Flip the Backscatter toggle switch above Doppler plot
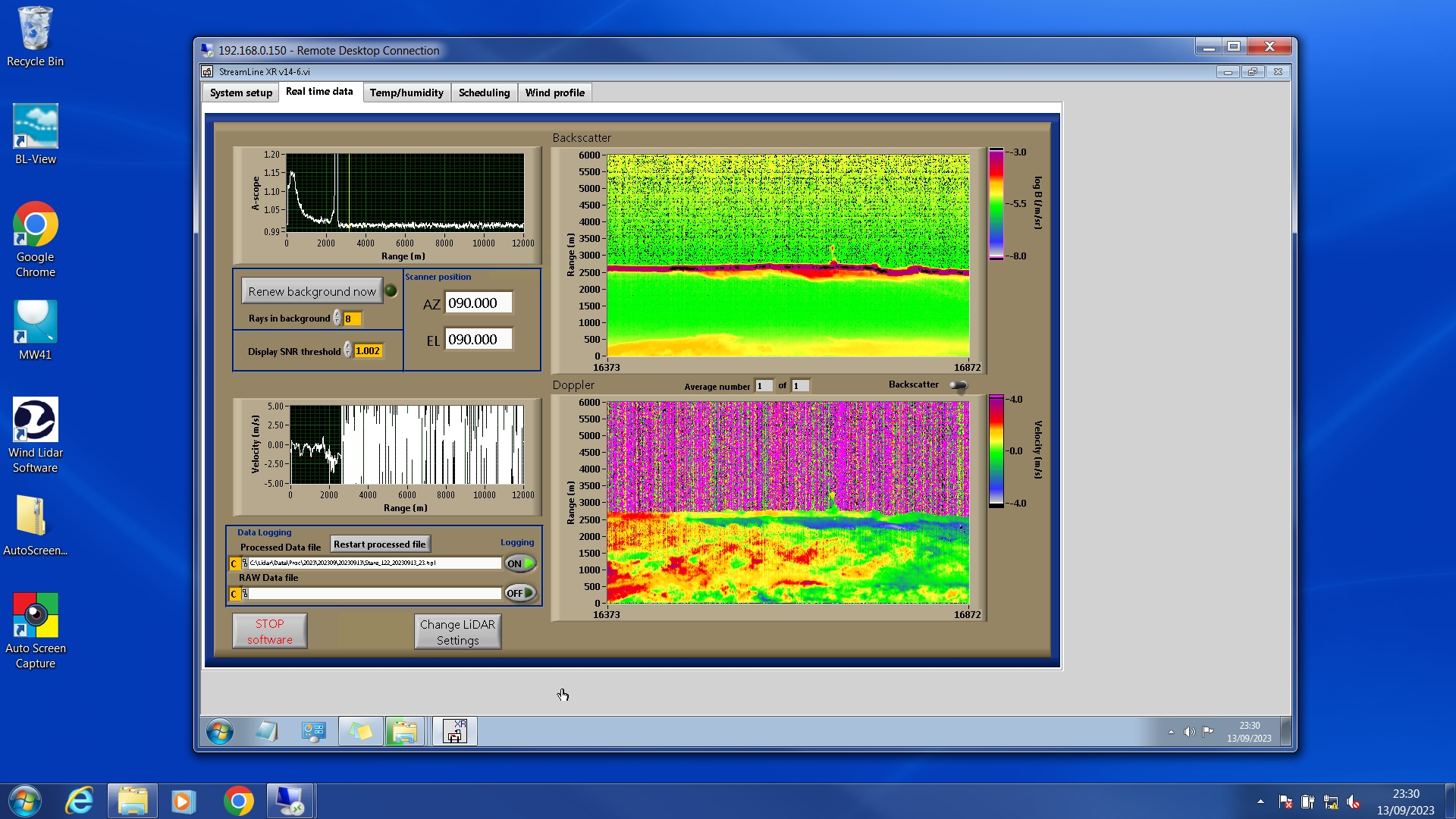The height and width of the screenshot is (819, 1456). pos(959,386)
